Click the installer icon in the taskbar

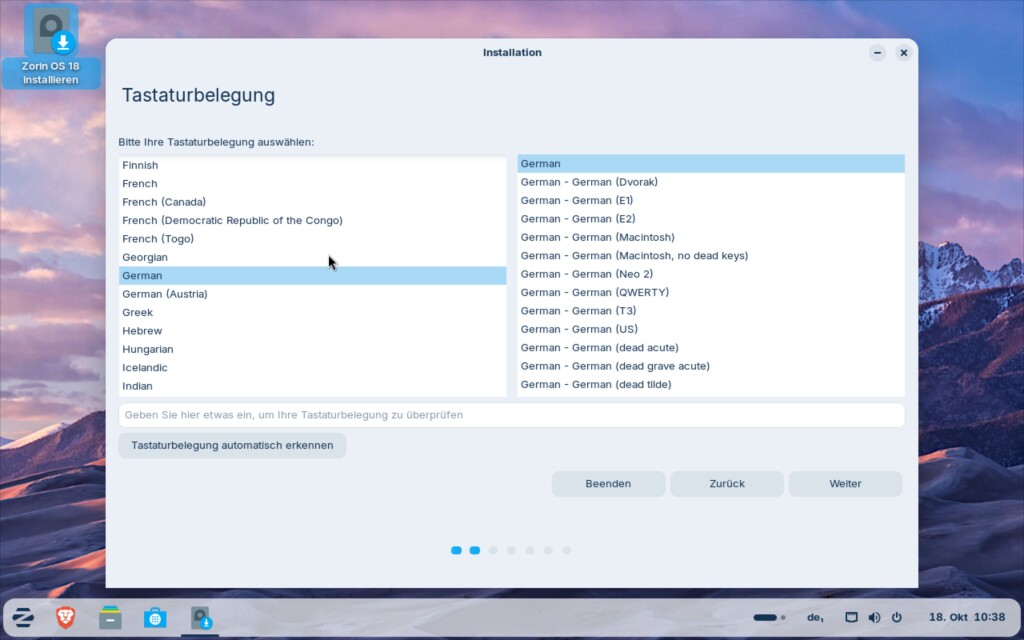(202, 618)
